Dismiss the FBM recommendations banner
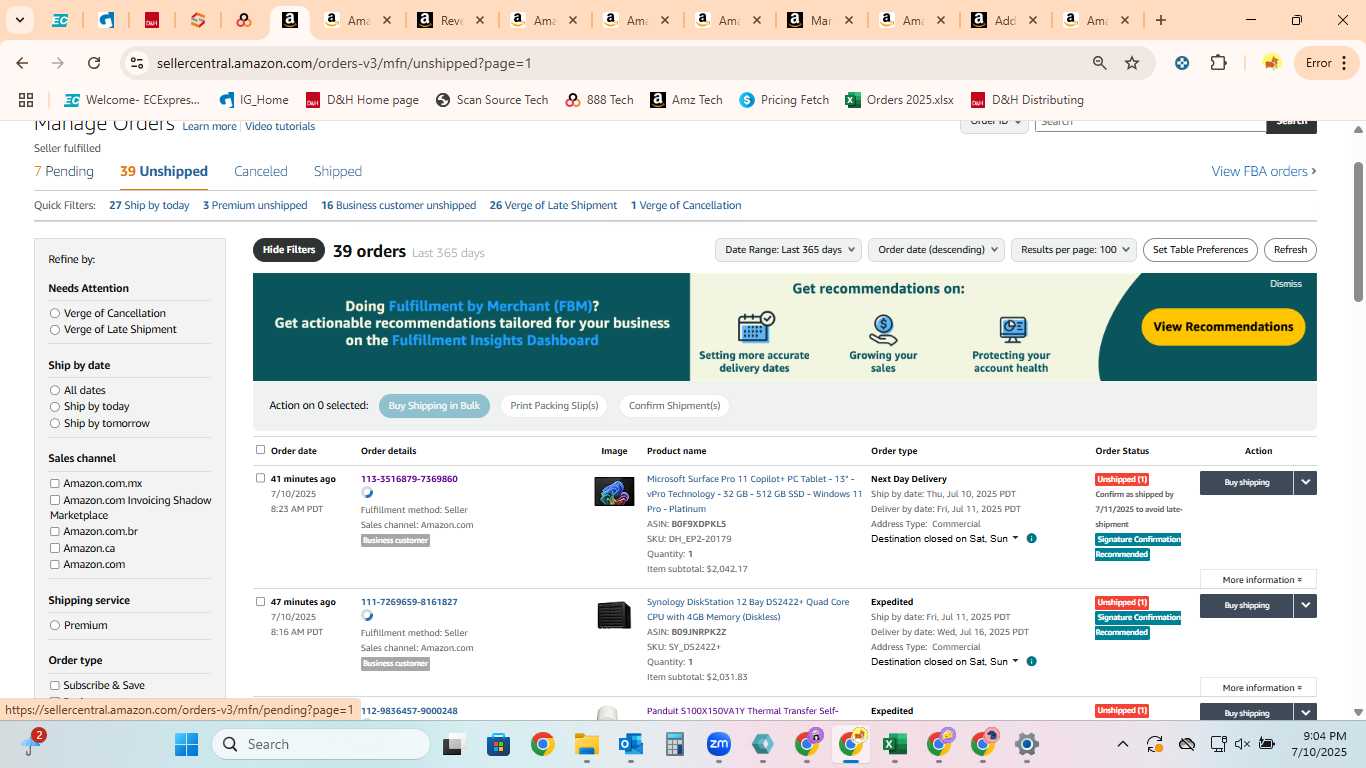The height and width of the screenshot is (768, 1366). [x=1285, y=284]
